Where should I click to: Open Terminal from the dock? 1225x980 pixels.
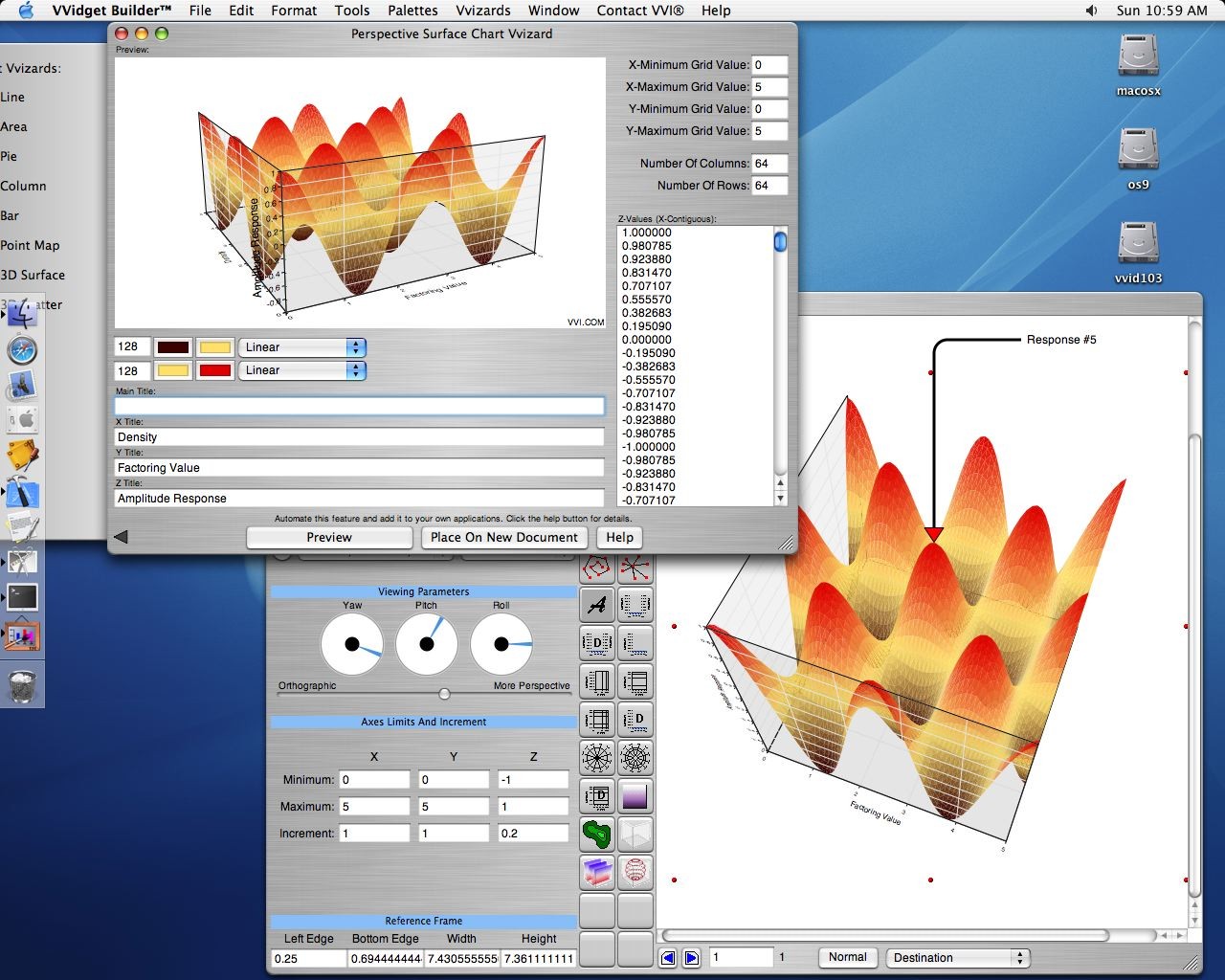click(22, 596)
